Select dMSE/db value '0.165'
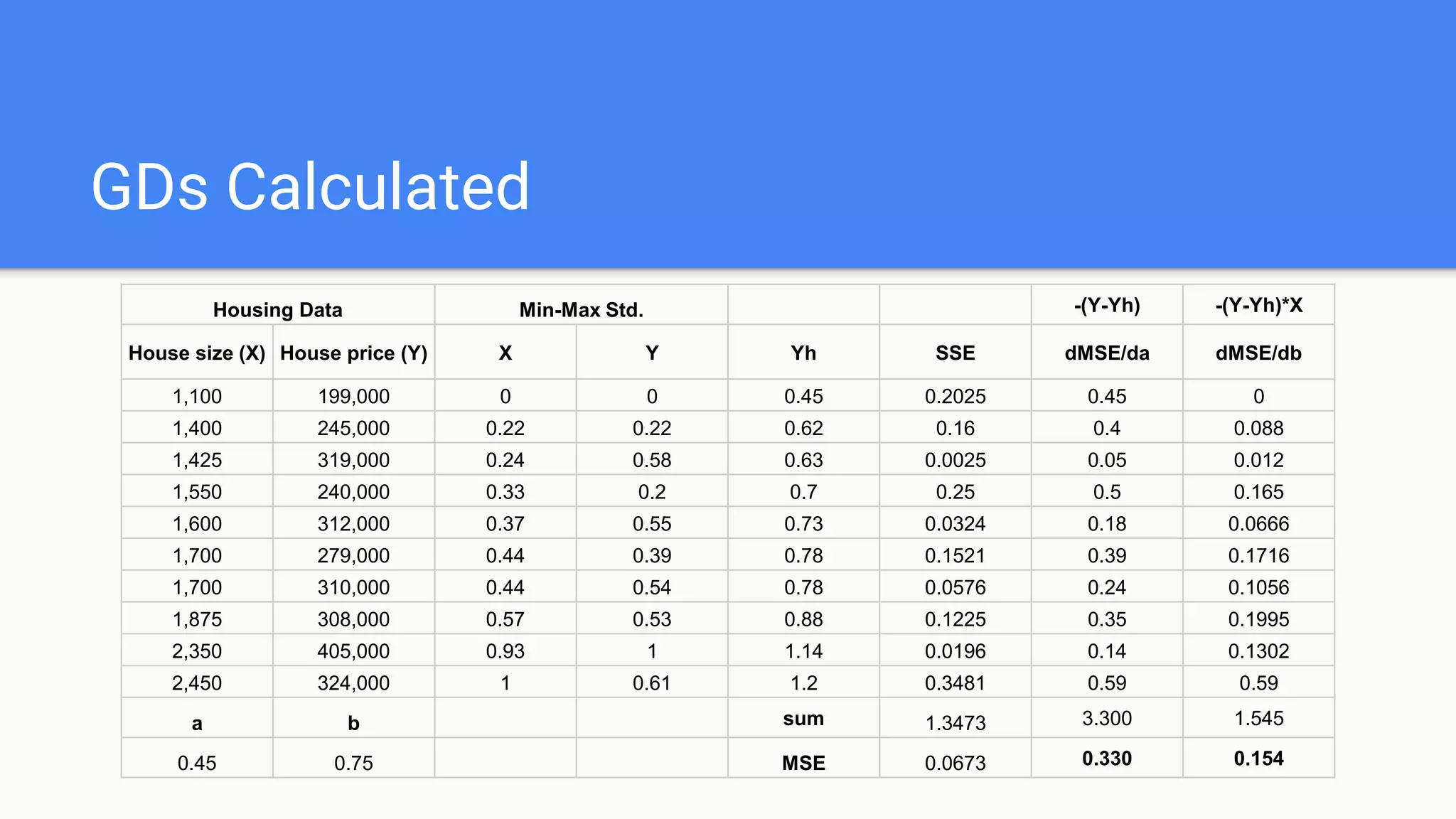Viewport: 1456px width, 819px height. point(1258,492)
